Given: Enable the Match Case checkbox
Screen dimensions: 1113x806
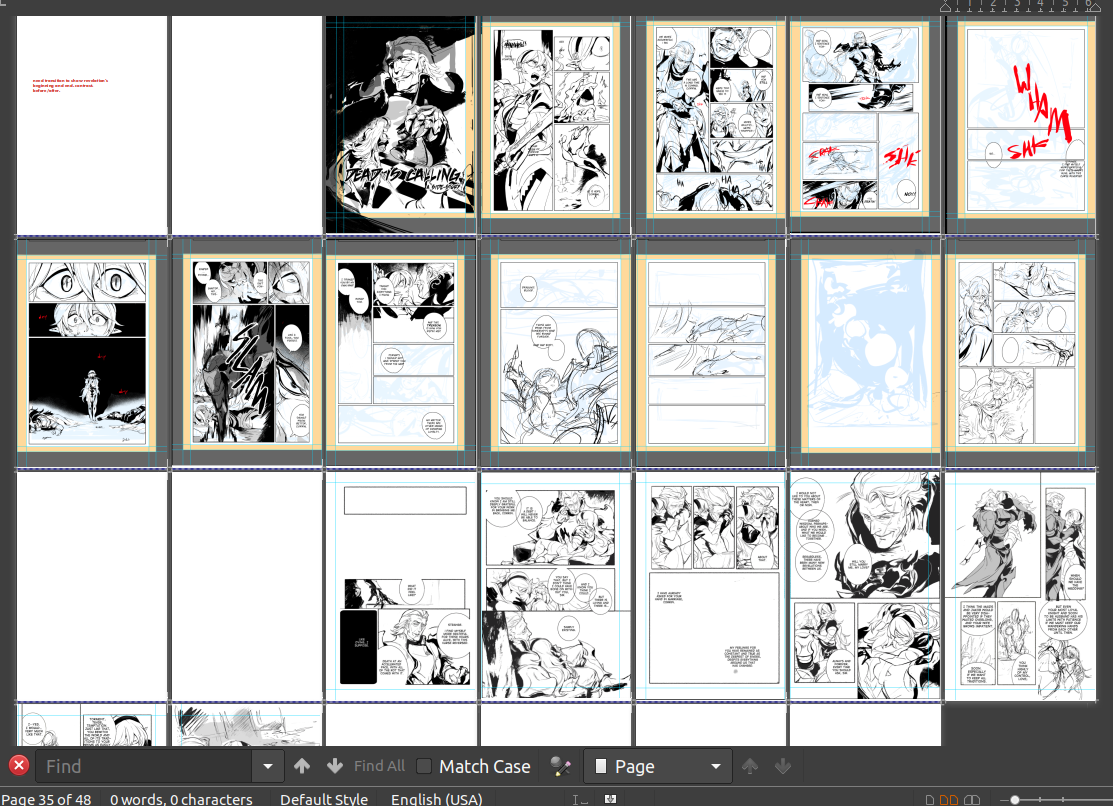Looking at the screenshot, I should (424, 767).
